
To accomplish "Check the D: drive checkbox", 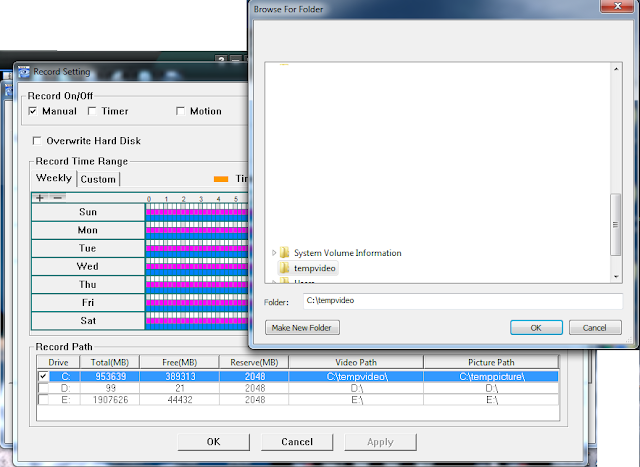I will tap(43, 388).
